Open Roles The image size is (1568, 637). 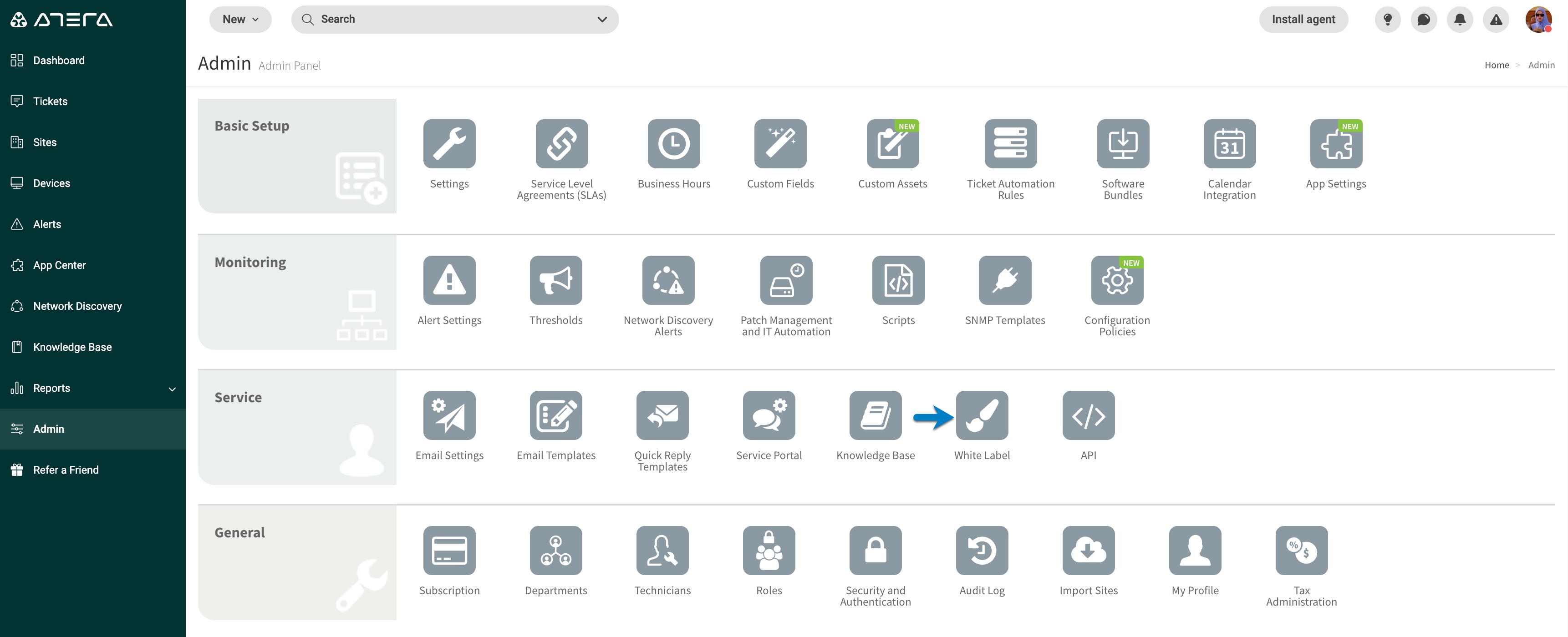pos(769,550)
